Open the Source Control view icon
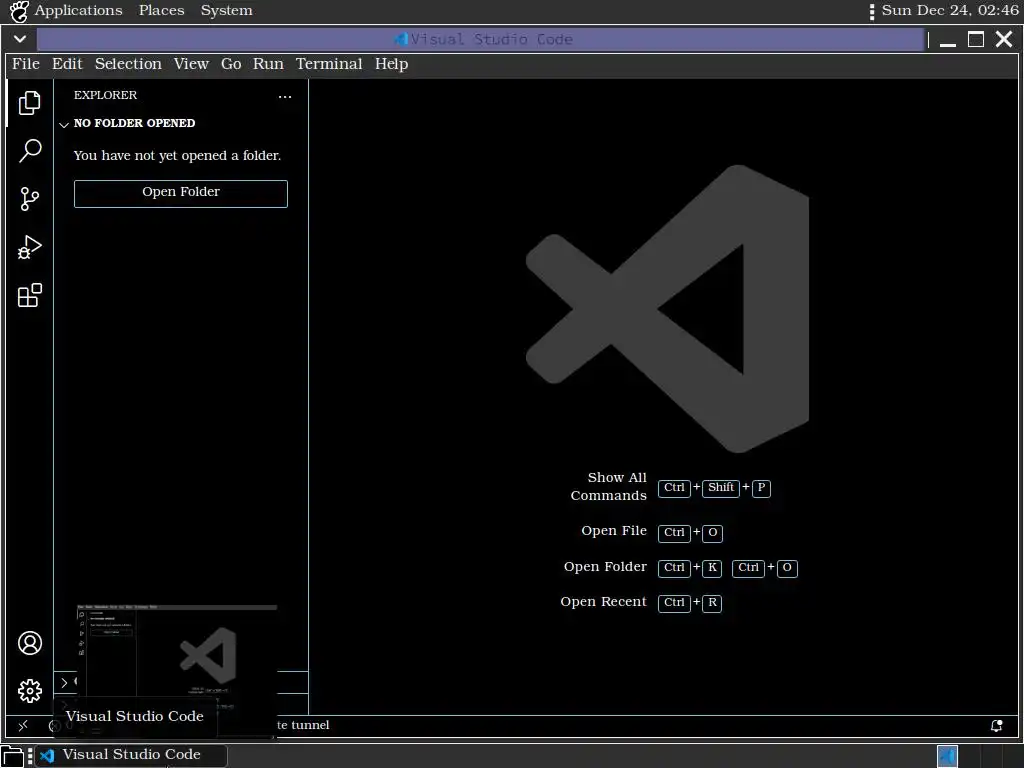The width and height of the screenshot is (1024, 768). (x=29, y=199)
